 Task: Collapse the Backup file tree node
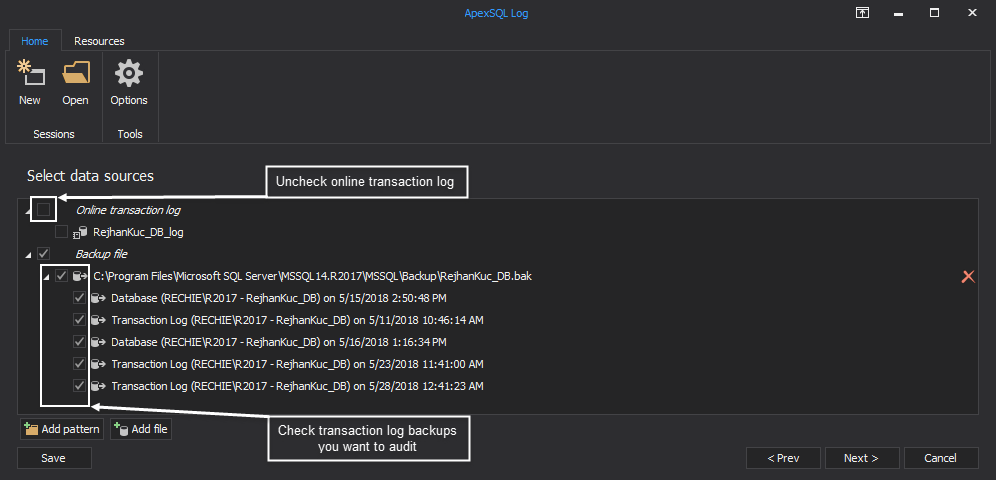pos(28,255)
